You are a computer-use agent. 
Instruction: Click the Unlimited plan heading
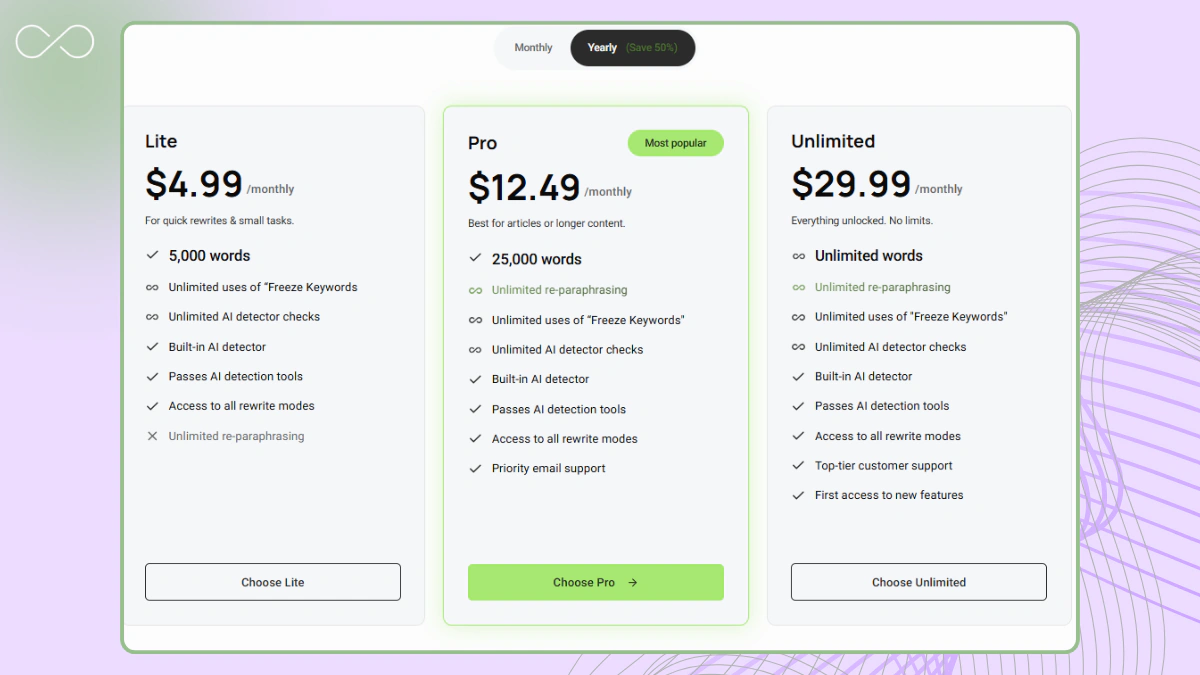click(x=833, y=141)
